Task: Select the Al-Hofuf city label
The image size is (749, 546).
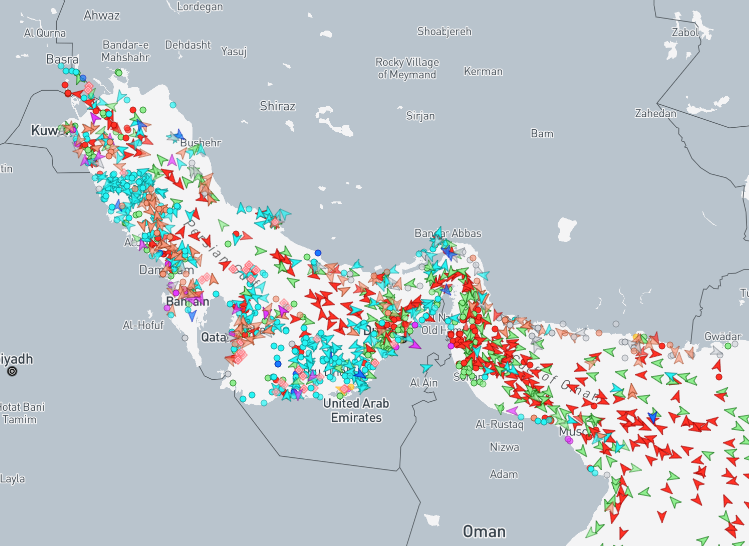Action: tap(143, 325)
